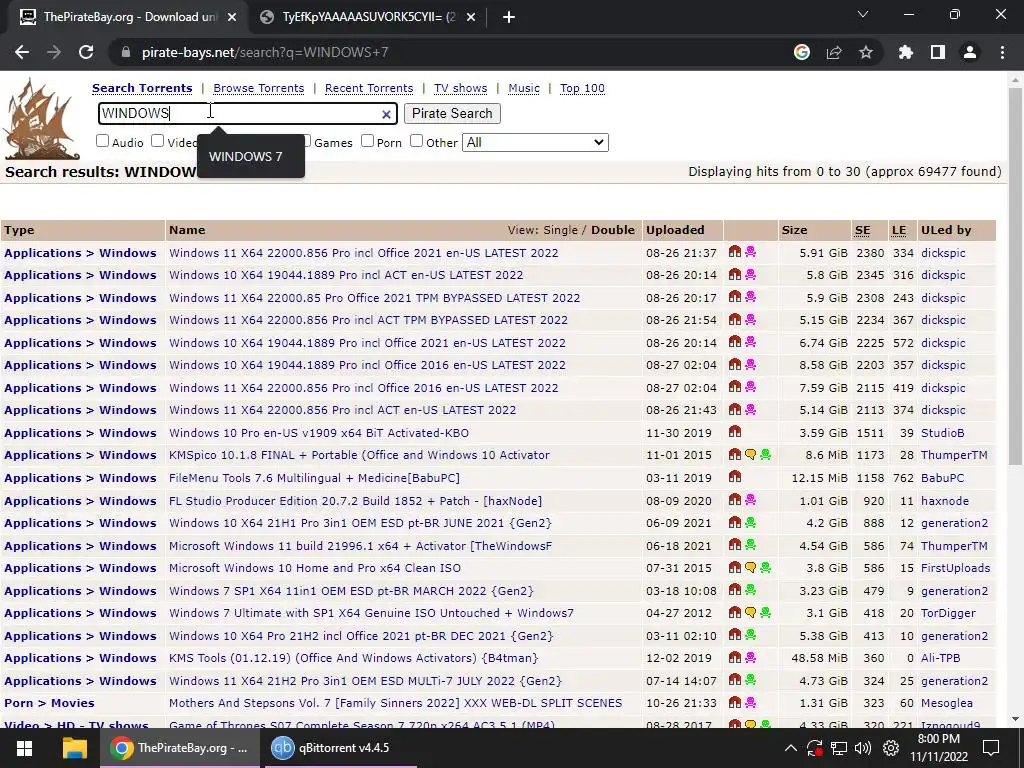Click the Pirate Search button
The height and width of the screenshot is (768, 1024).
(452, 114)
